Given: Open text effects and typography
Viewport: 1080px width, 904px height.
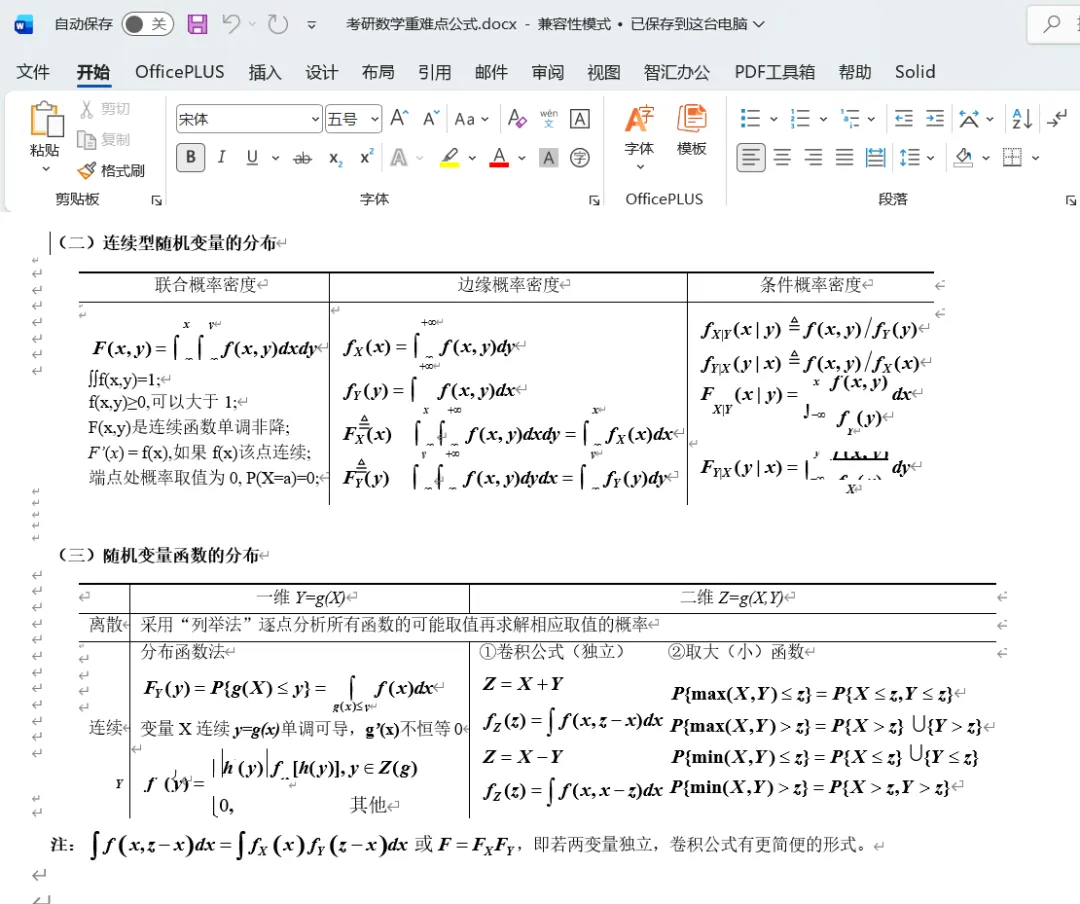Looking at the screenshot, I should pyautogui.click(x=399, y=158).
